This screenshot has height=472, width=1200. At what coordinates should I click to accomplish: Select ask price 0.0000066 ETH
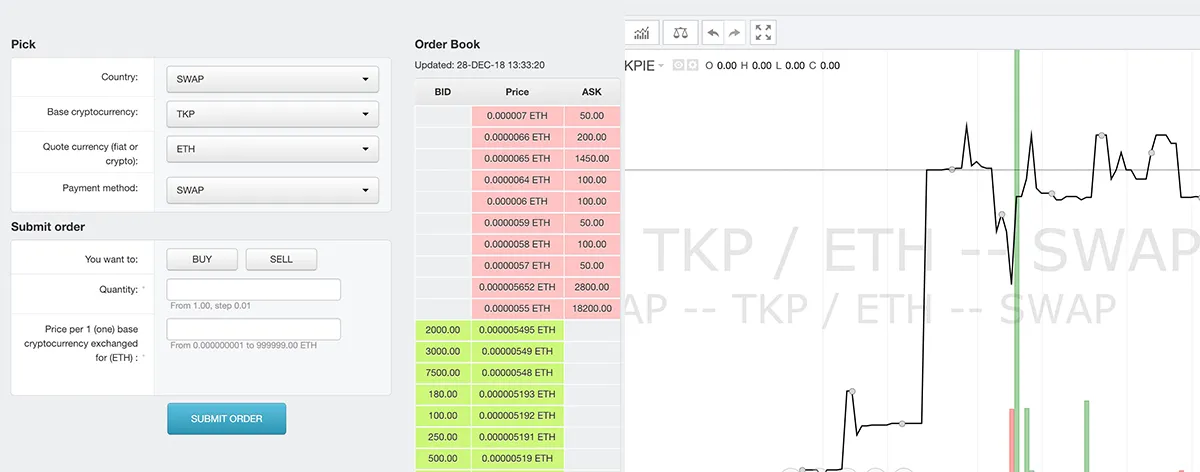[x=517, y=137]
